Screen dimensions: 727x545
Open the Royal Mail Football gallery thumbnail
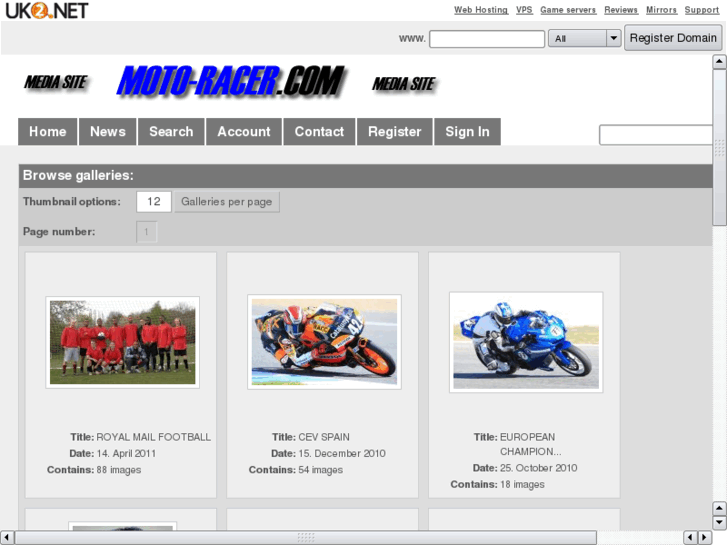click(x=122, y=342)
